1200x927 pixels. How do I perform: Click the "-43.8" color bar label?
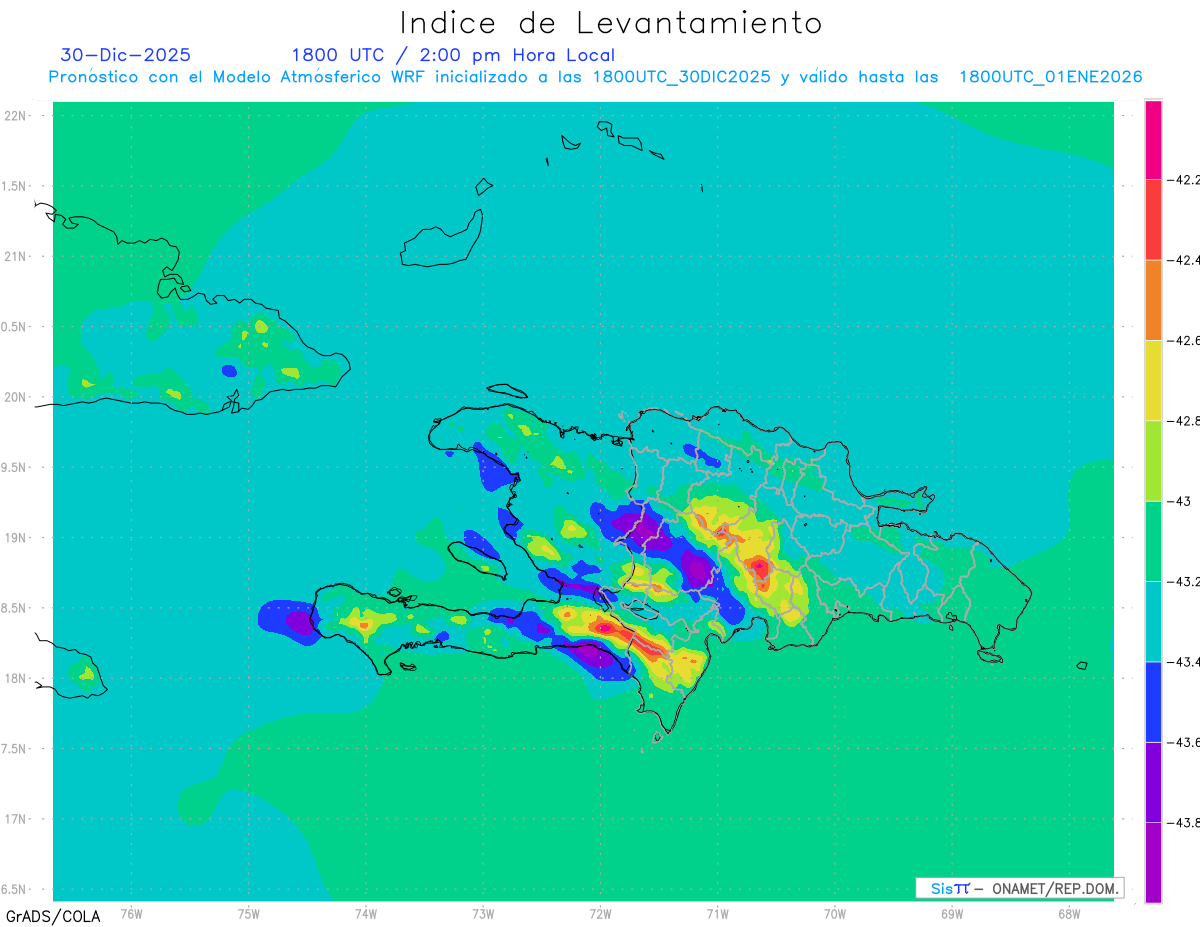point(1183,823)
